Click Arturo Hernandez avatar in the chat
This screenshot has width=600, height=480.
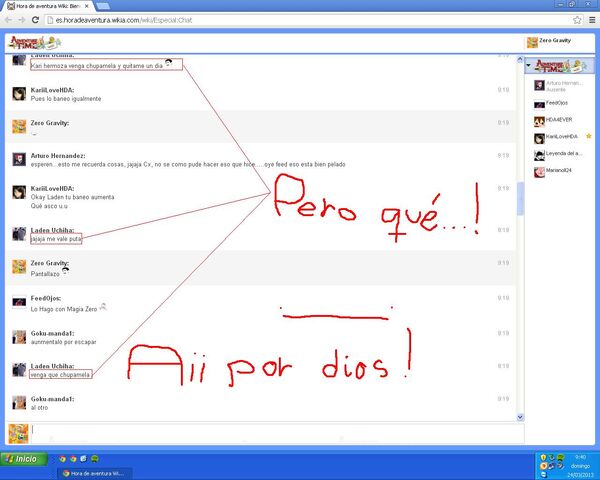(19, 159)
